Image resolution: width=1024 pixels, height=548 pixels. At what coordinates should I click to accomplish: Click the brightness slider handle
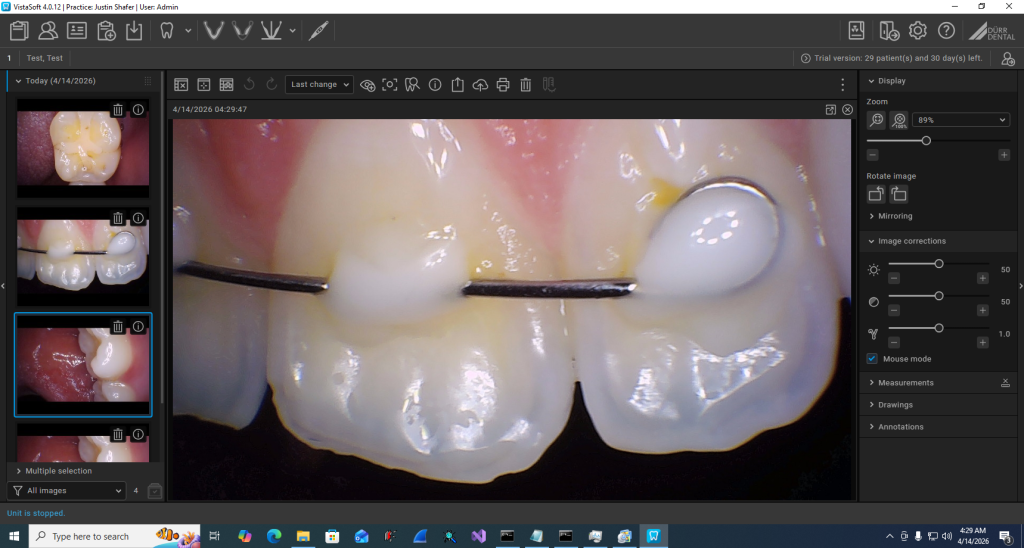point(938,264)
